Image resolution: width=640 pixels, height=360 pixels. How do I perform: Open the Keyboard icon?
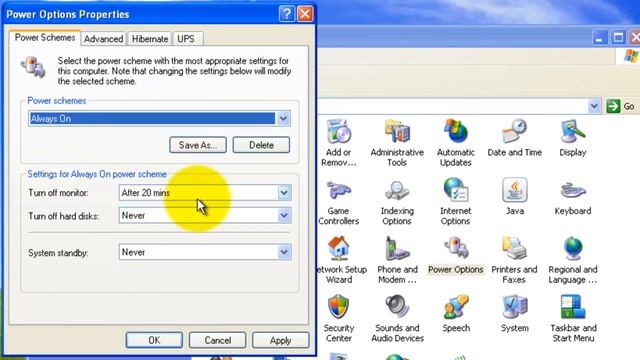[x=573, y=191]
